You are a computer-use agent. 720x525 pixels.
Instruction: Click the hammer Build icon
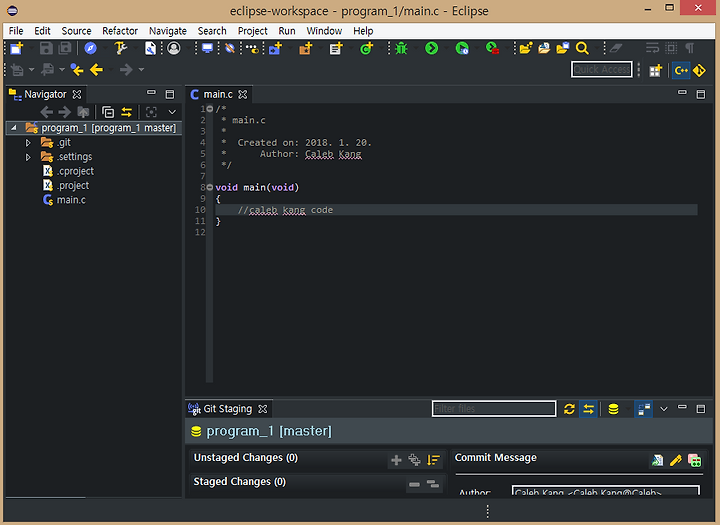pos(121,48)
